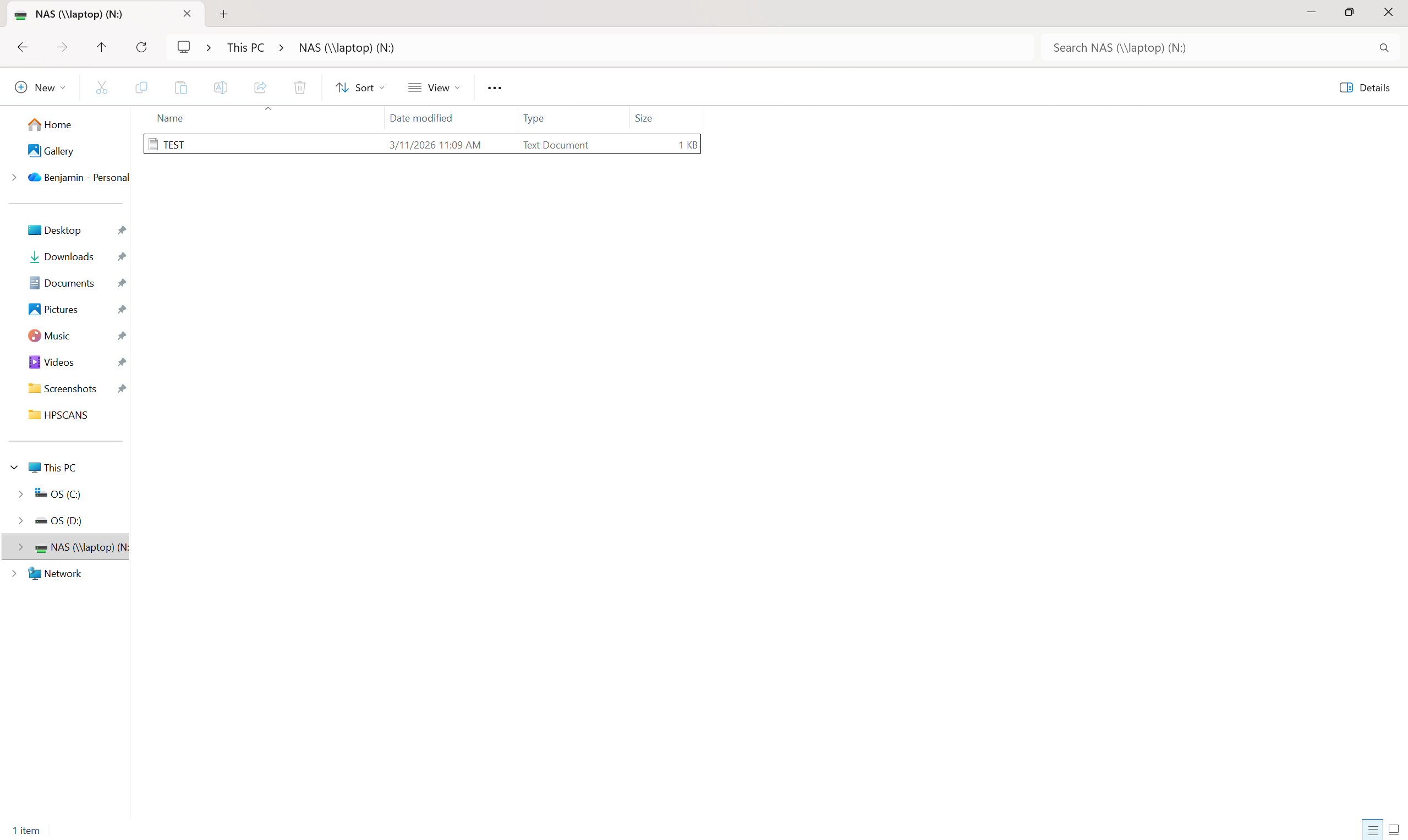
Task: Toggle the Details pane
Action: pos(1365,87)
